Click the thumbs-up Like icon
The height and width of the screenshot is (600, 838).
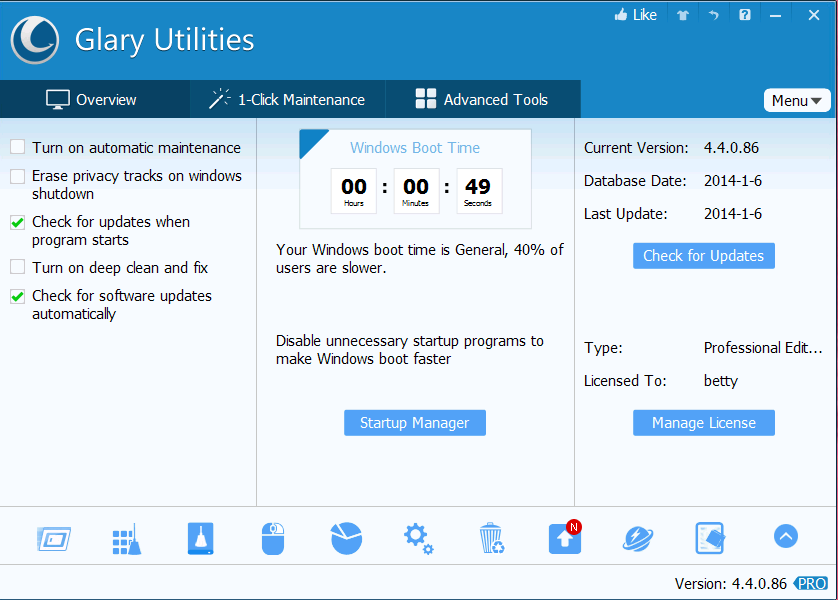620,15
